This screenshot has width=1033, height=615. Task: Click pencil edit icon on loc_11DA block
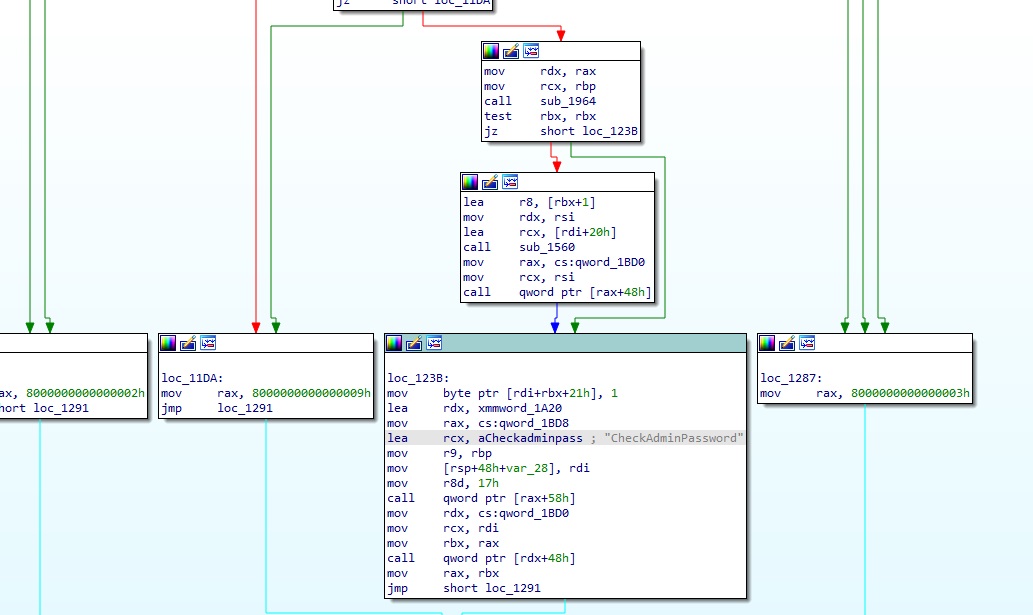point(188,343)
